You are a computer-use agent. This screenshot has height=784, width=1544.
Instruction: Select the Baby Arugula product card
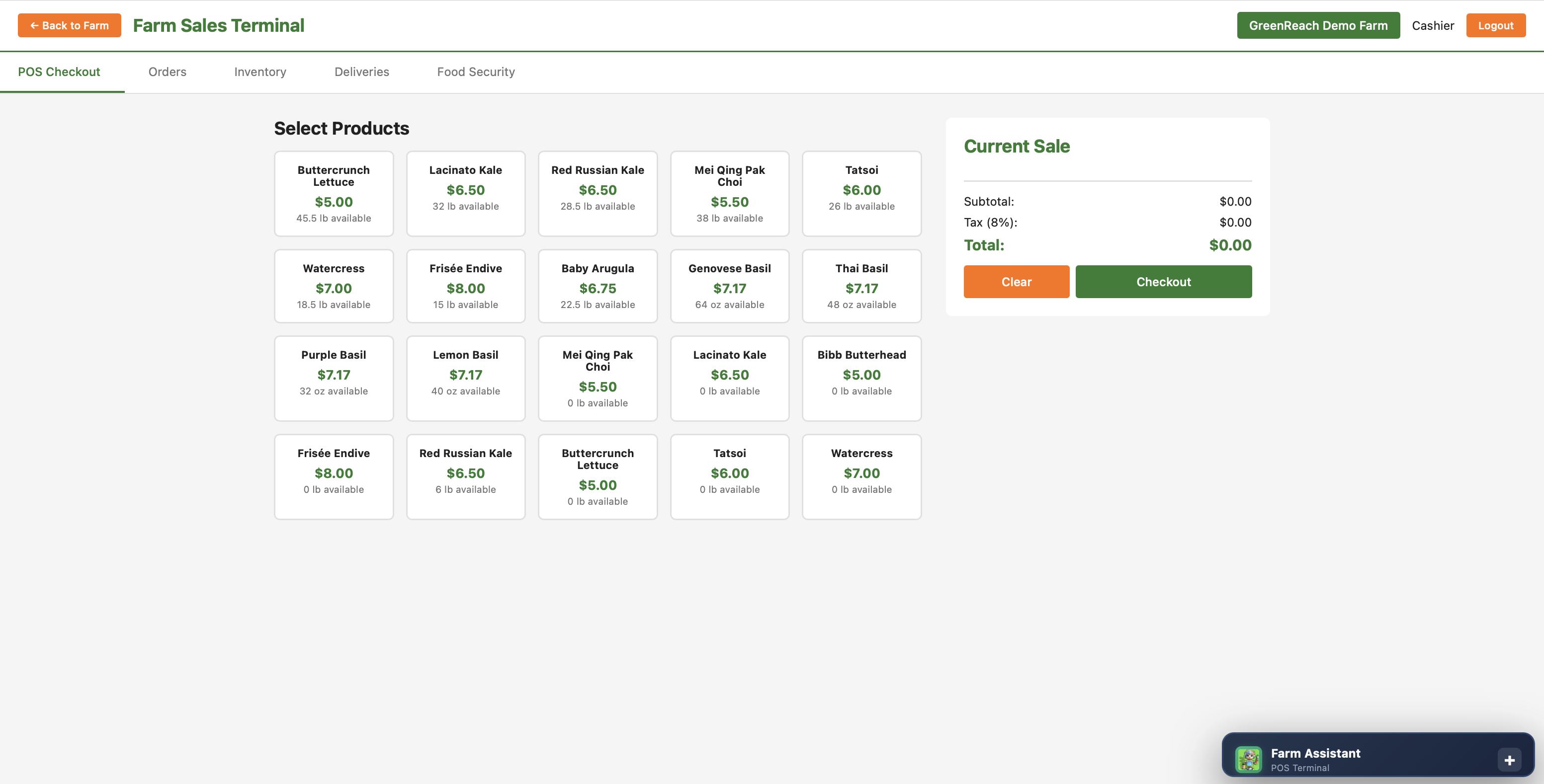click(x=598, y=286)
